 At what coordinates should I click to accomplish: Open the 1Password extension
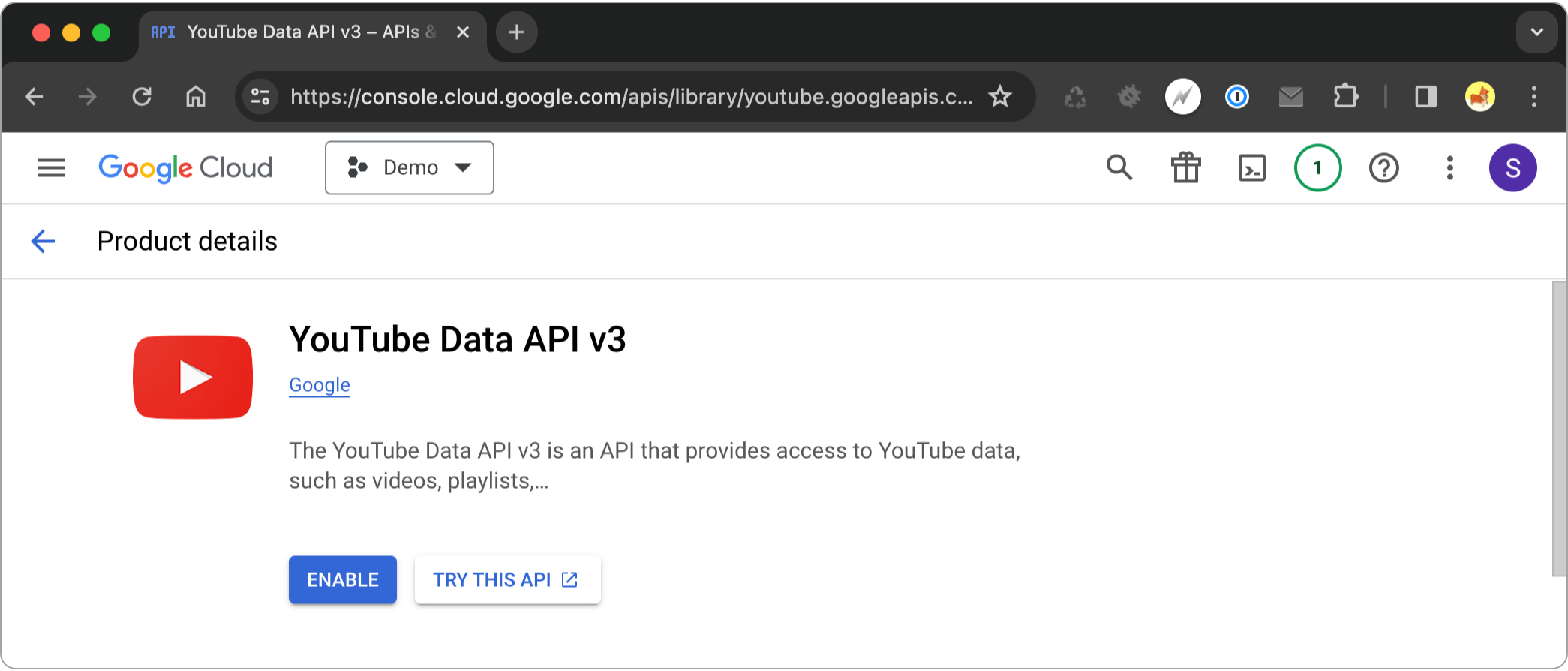pyautogui.click(x=1237, y=97)
